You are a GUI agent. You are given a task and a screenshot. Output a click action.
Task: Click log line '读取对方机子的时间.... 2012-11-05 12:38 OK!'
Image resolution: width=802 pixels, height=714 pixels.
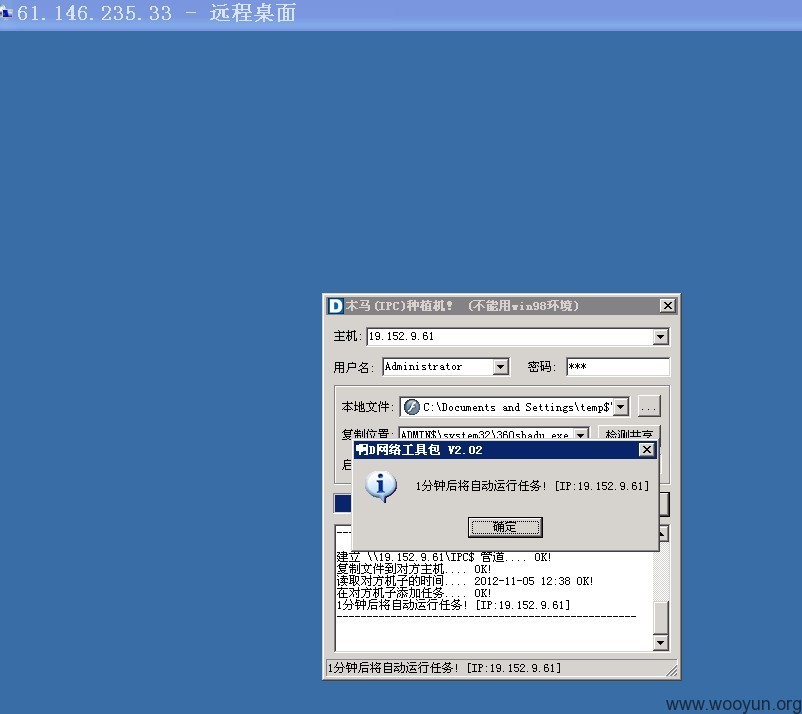click(465, 581)
